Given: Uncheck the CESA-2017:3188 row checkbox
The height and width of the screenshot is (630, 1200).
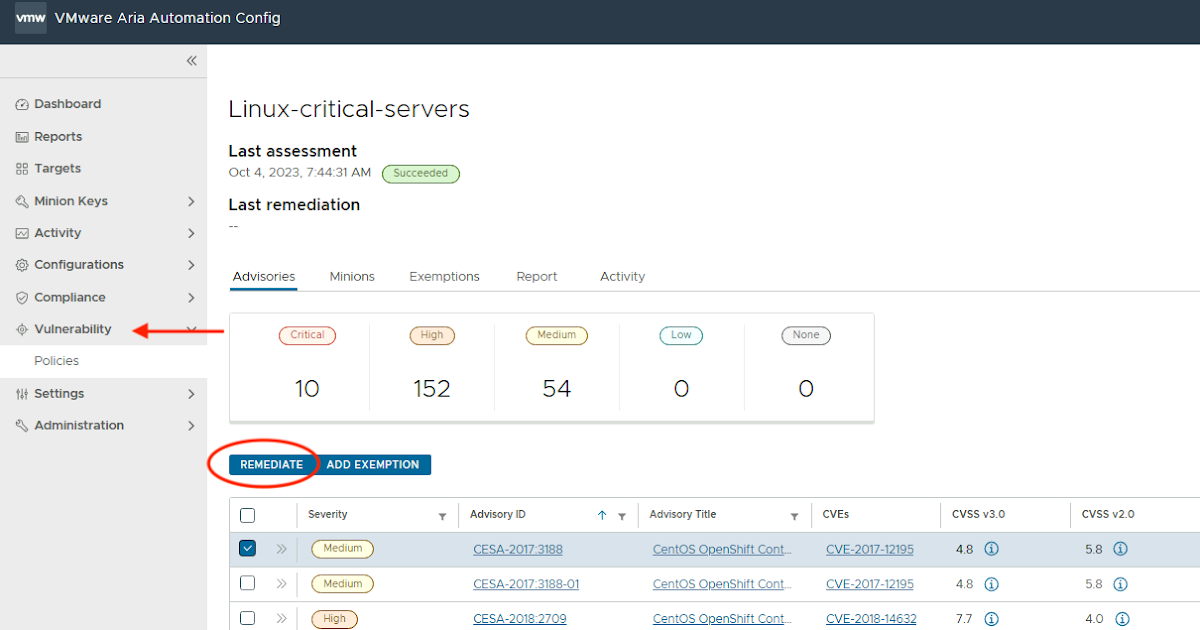Looking at the screenshot, I should click(x=248, y=548).
